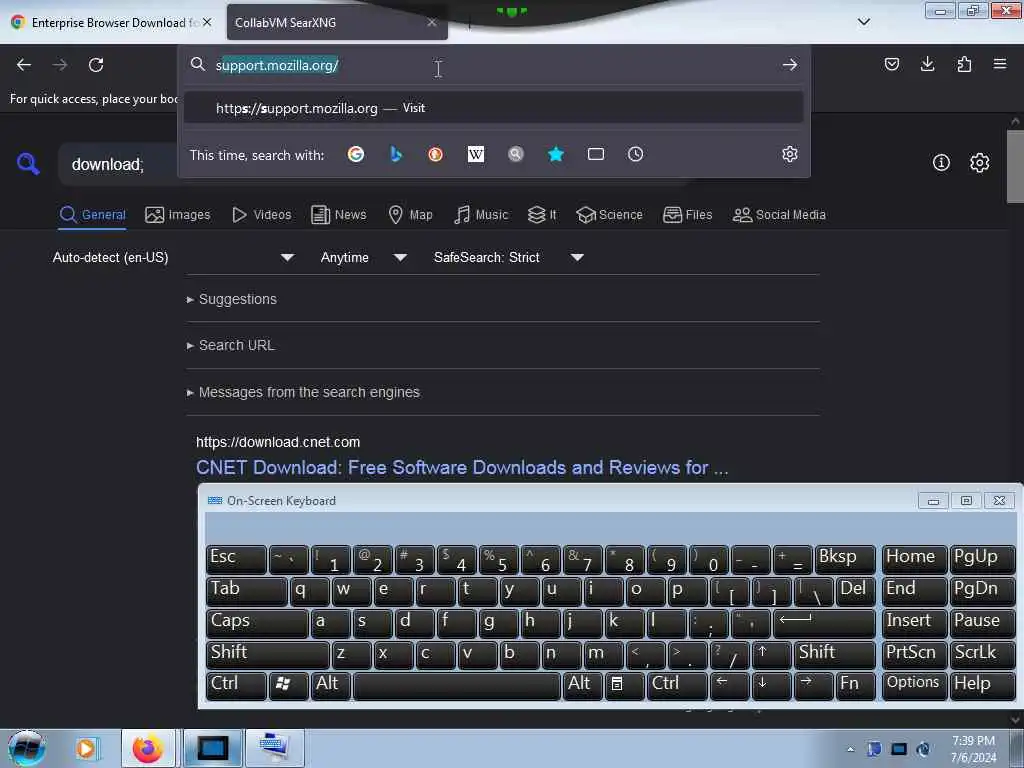Toggle left Ctrl on the On-Screen Keyboard
1024x768 pixels.
click(236, 686)
